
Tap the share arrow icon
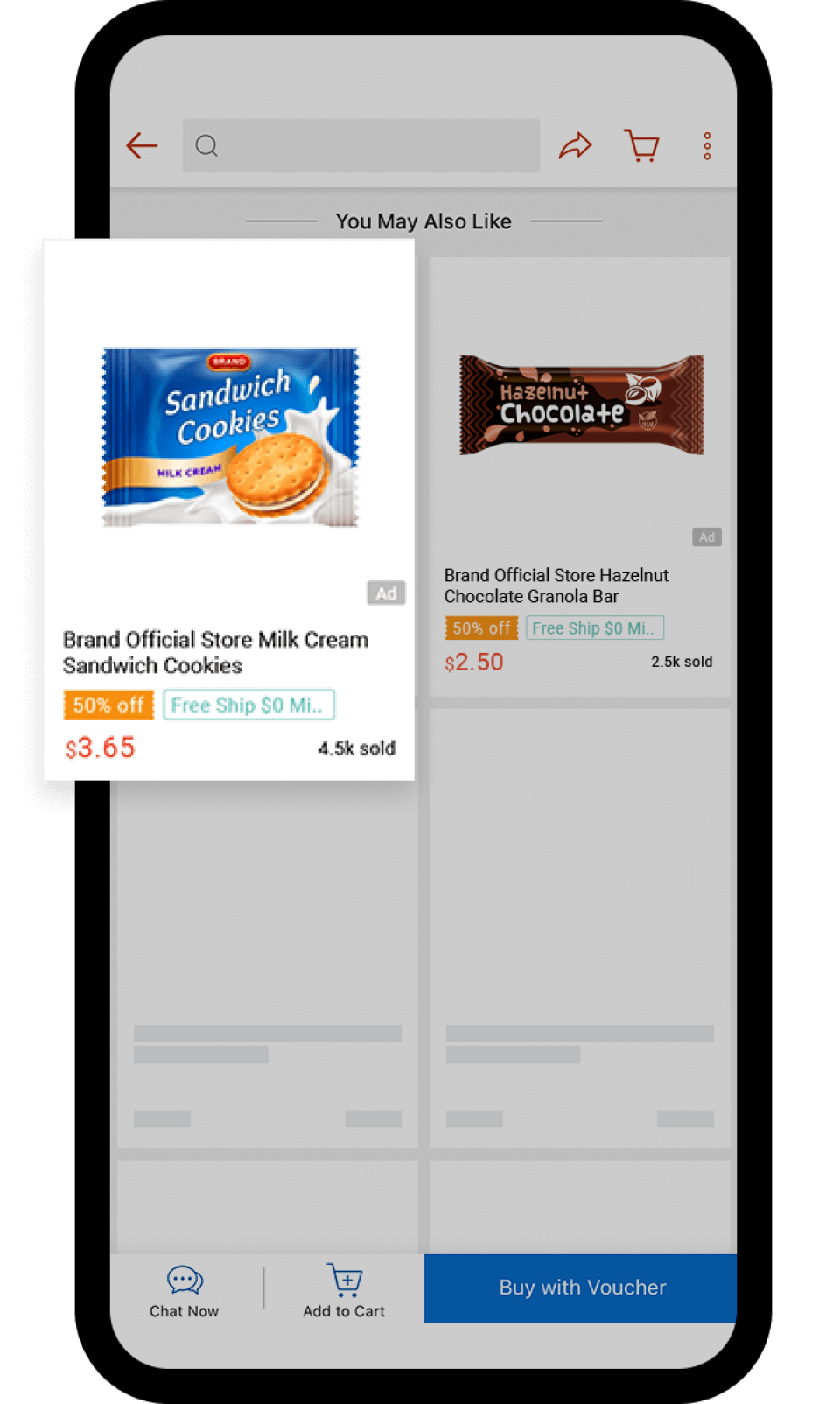(x=576, y=145)
